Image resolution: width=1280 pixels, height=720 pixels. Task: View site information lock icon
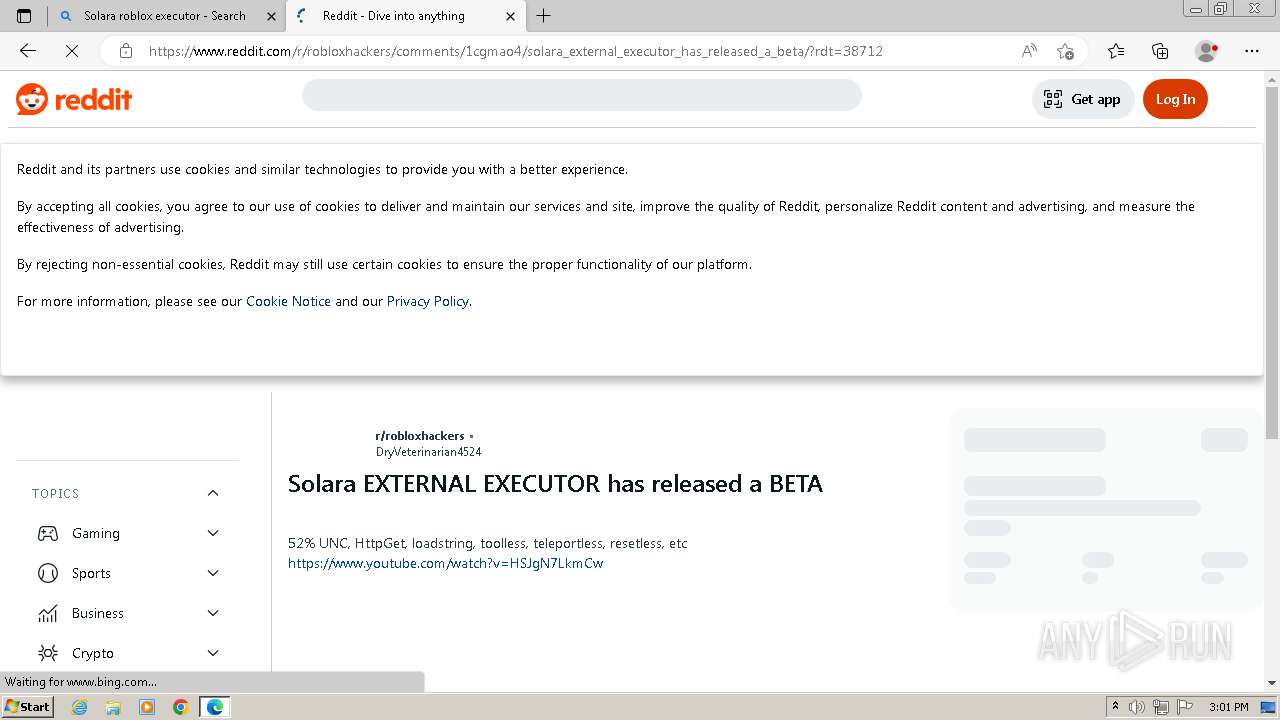pos(125,51)
